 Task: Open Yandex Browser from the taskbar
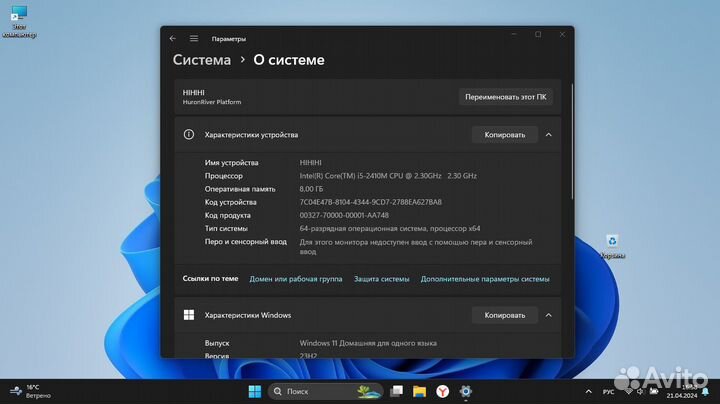pos(442,392)
